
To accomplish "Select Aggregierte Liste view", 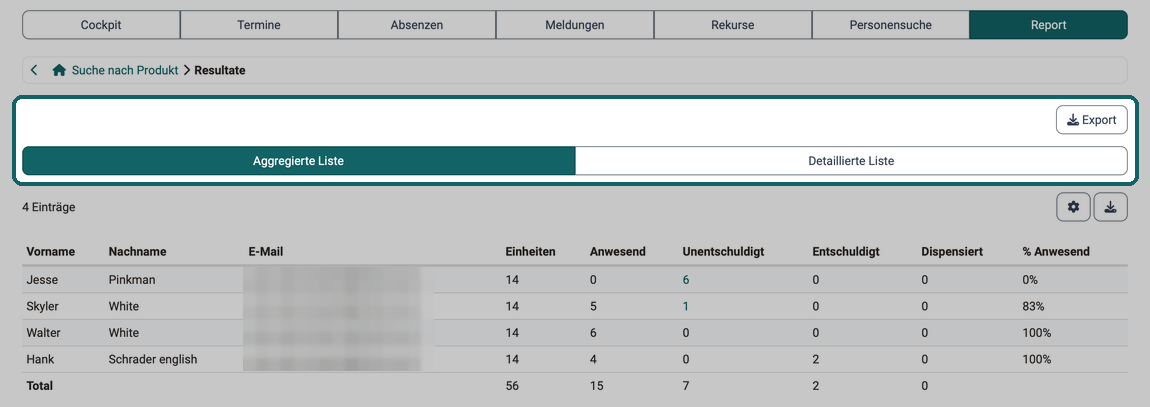I will click(x=299, y=161).
